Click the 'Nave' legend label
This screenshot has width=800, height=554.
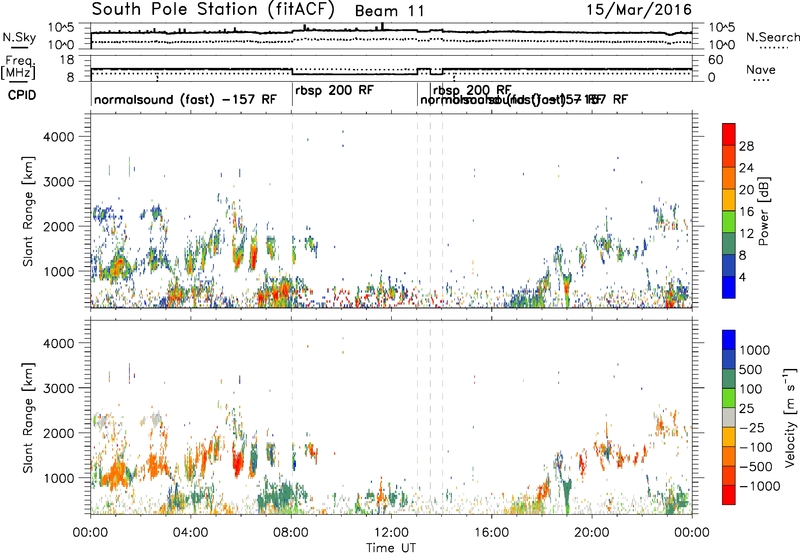click(761, 69)
